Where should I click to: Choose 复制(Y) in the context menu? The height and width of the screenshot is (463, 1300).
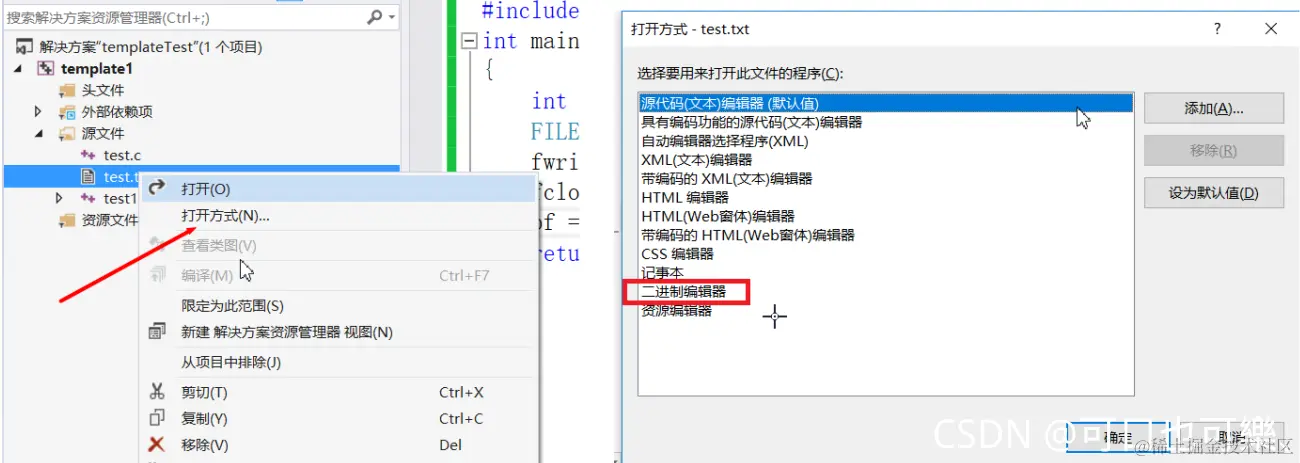[338, 418]
